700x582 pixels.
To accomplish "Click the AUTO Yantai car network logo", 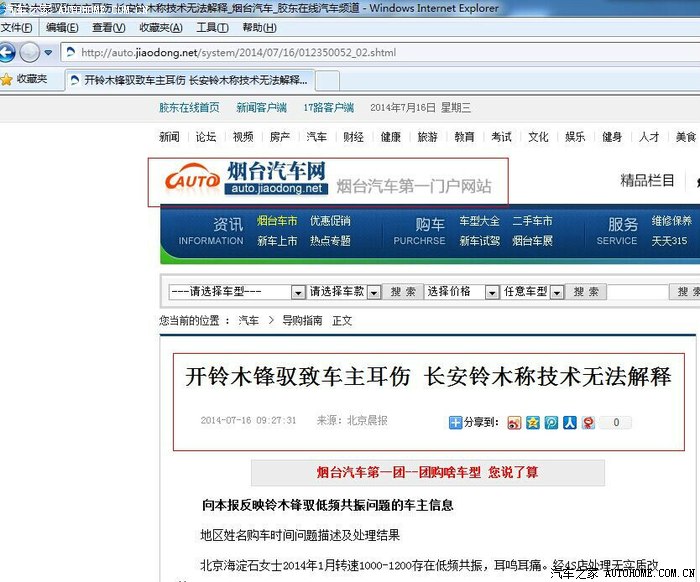I will [x=247, y=182].
